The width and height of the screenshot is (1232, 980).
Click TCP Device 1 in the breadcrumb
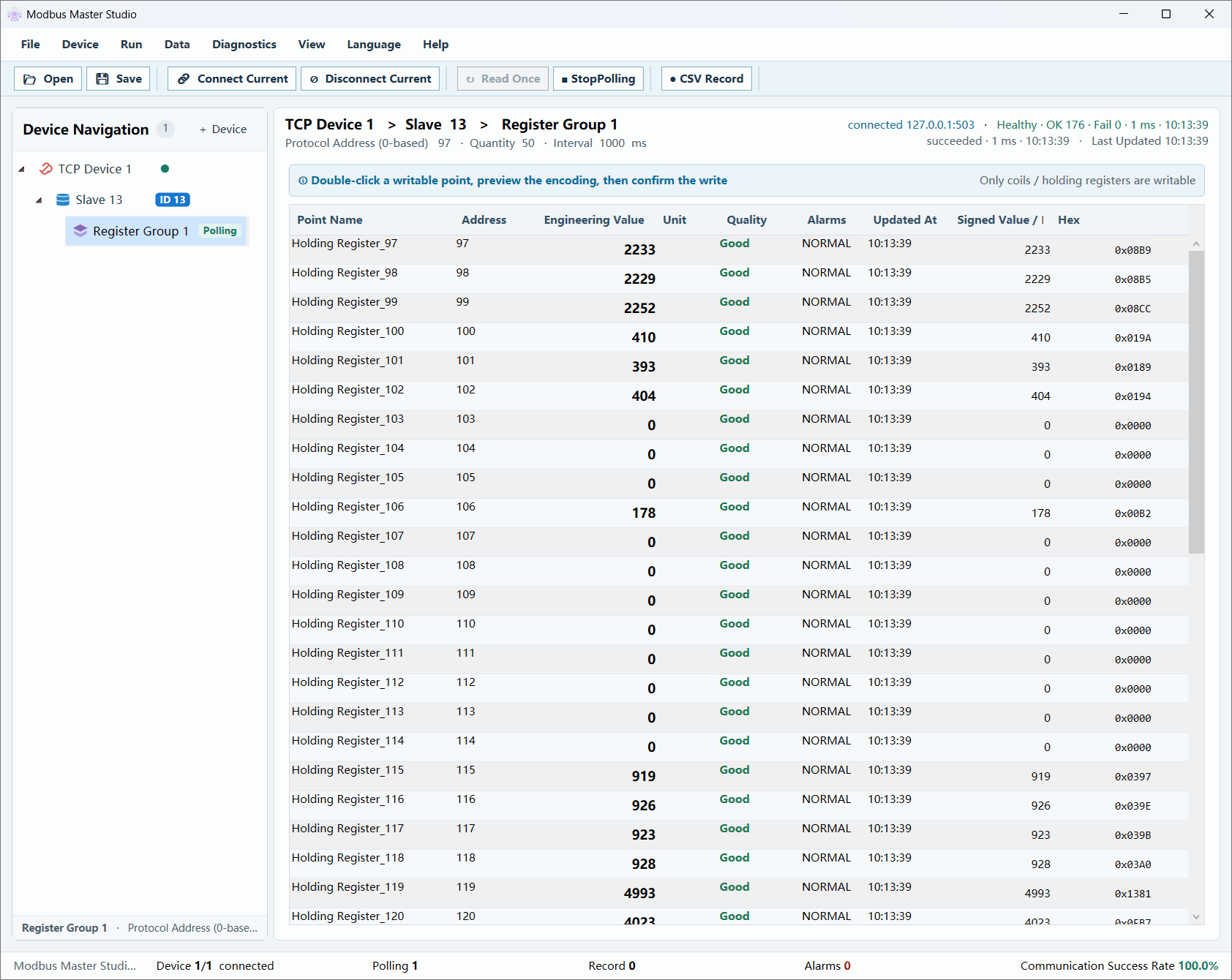329,124
